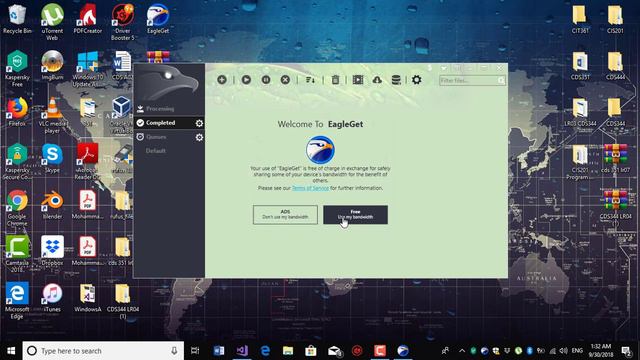Click the EagleGet window dropdown arrow menu
The width and height of the screenshot is (640, 360).
tap(444, 68)
